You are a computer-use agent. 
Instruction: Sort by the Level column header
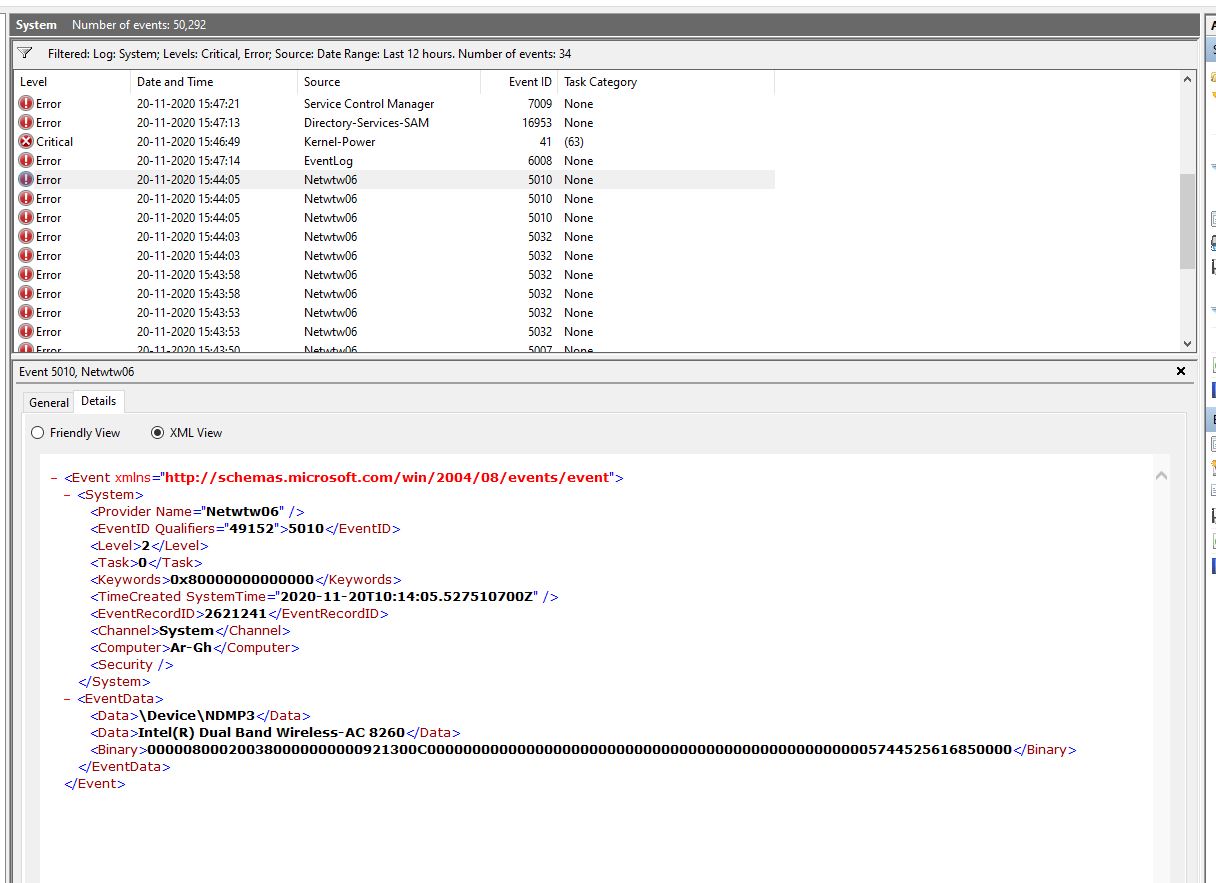tap(72, 82)
